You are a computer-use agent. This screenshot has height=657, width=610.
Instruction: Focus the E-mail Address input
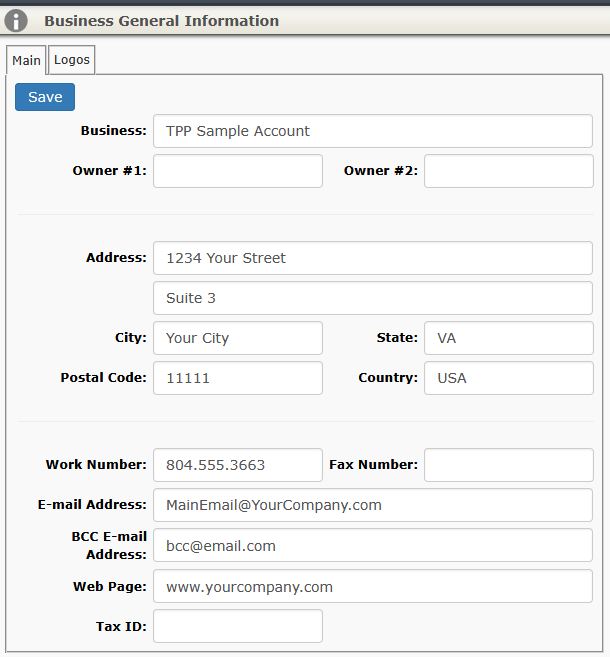point(372,505)
